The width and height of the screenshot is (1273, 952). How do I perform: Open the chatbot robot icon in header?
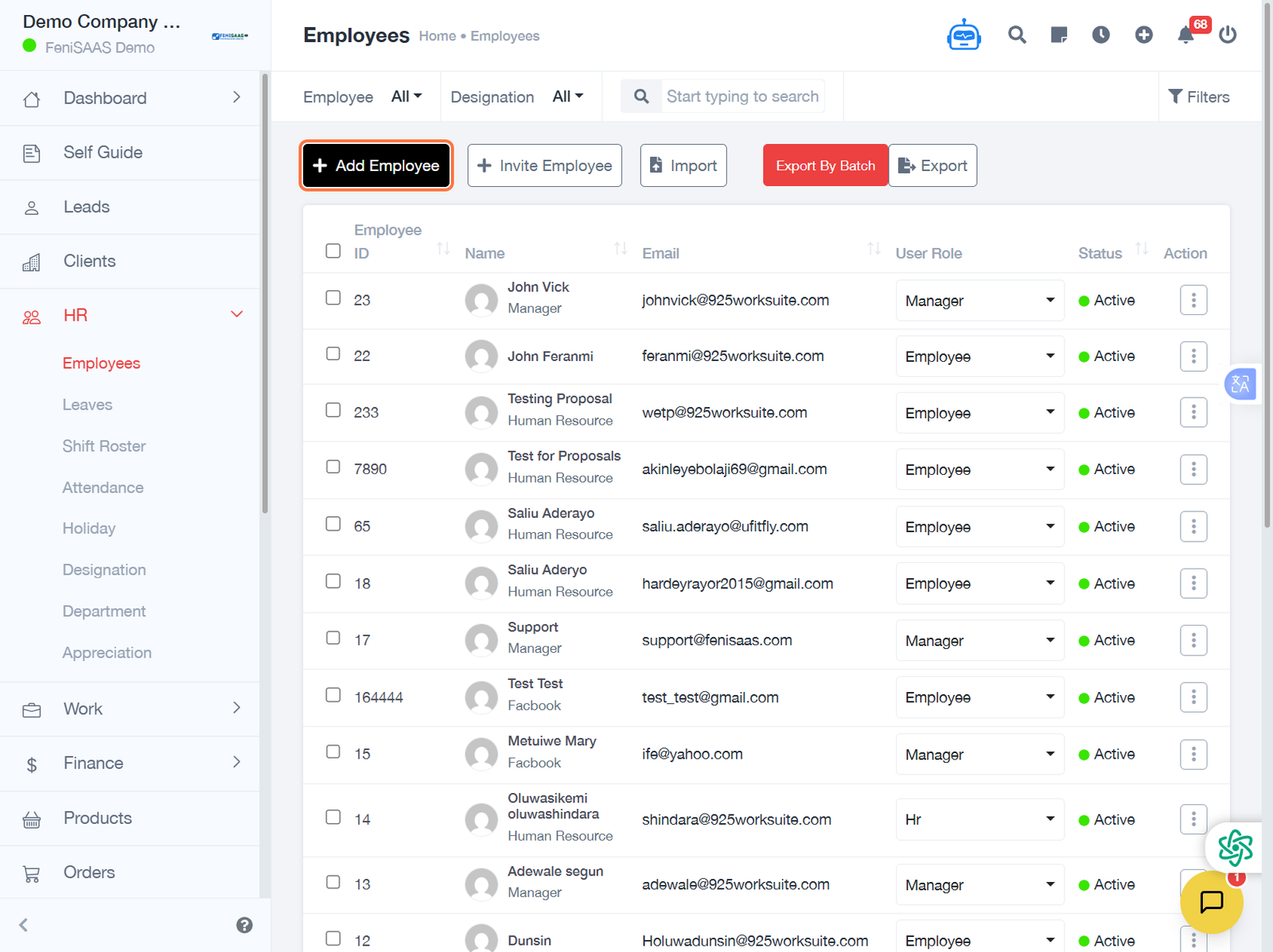[964, 35]
